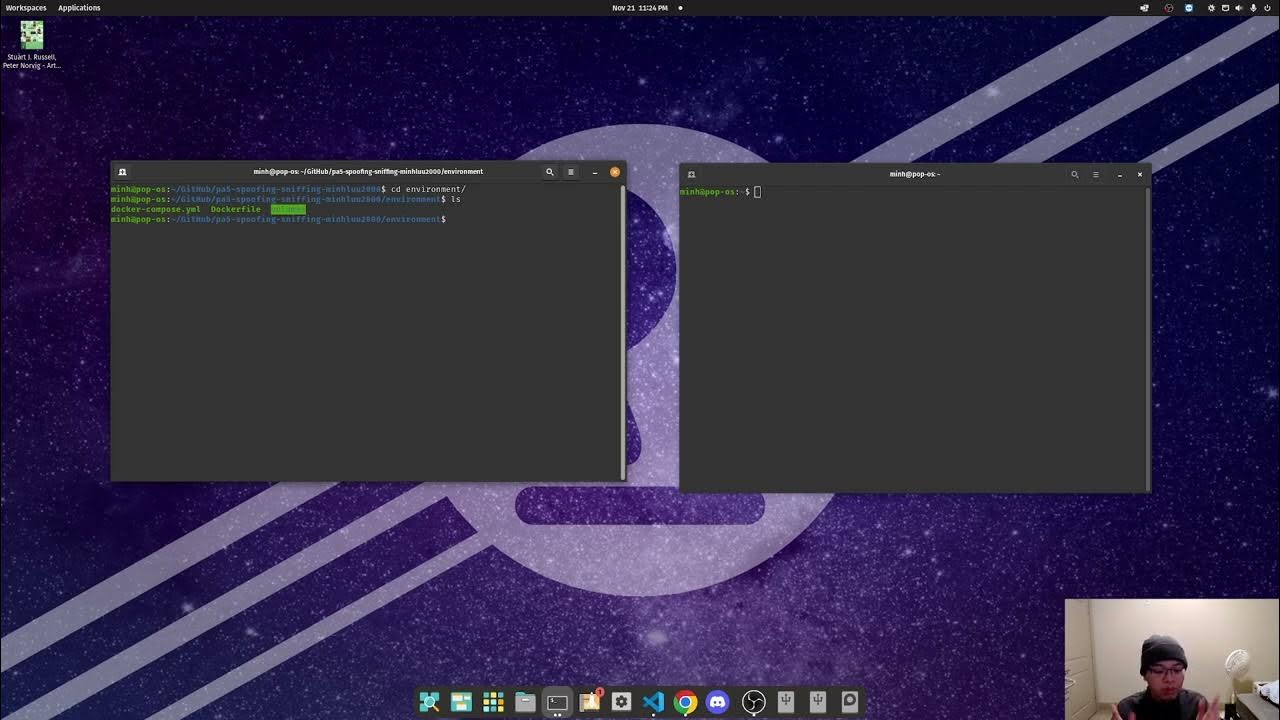This screenshot has height=720, width=1280.
Task: Minimize the left environment terminal window
Action: pyautogui.click(x=594, y=172)
